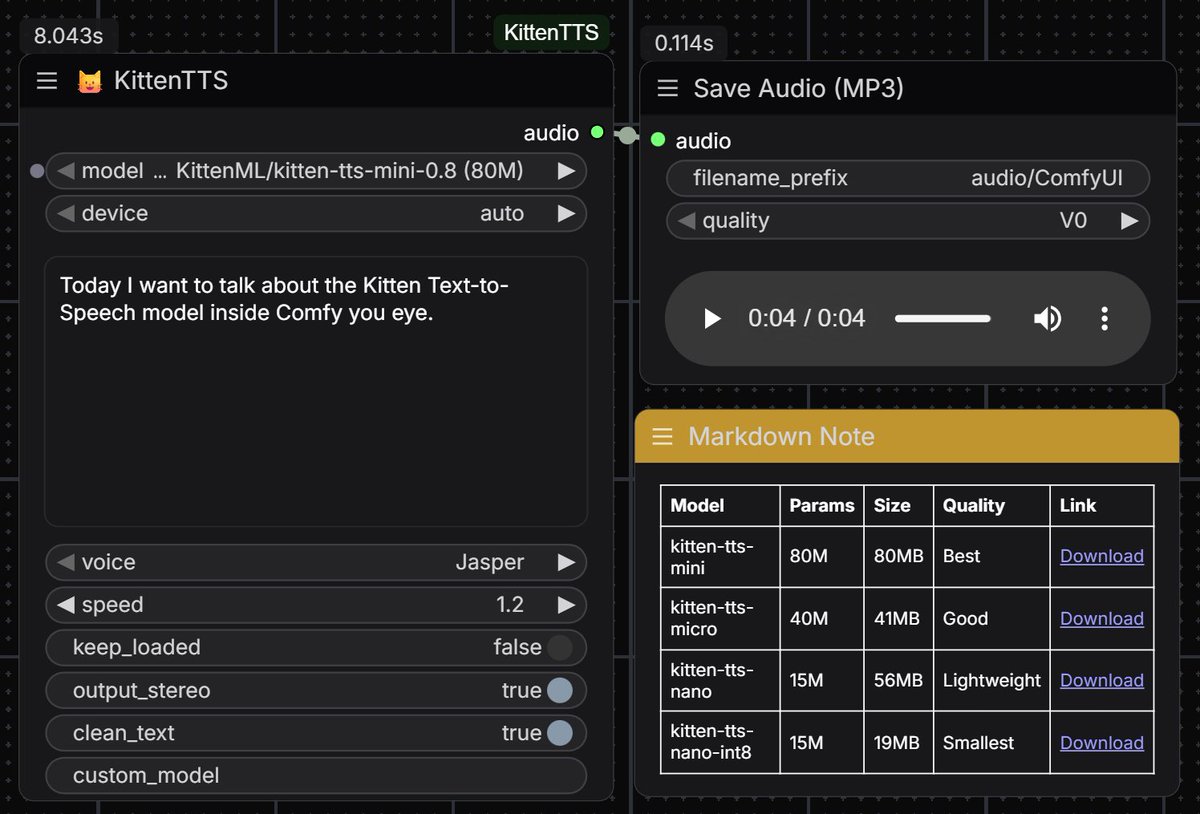Click the 0:04 / 0:04 time display
This screenshot has width=1200, height=814.
[806, 319]
